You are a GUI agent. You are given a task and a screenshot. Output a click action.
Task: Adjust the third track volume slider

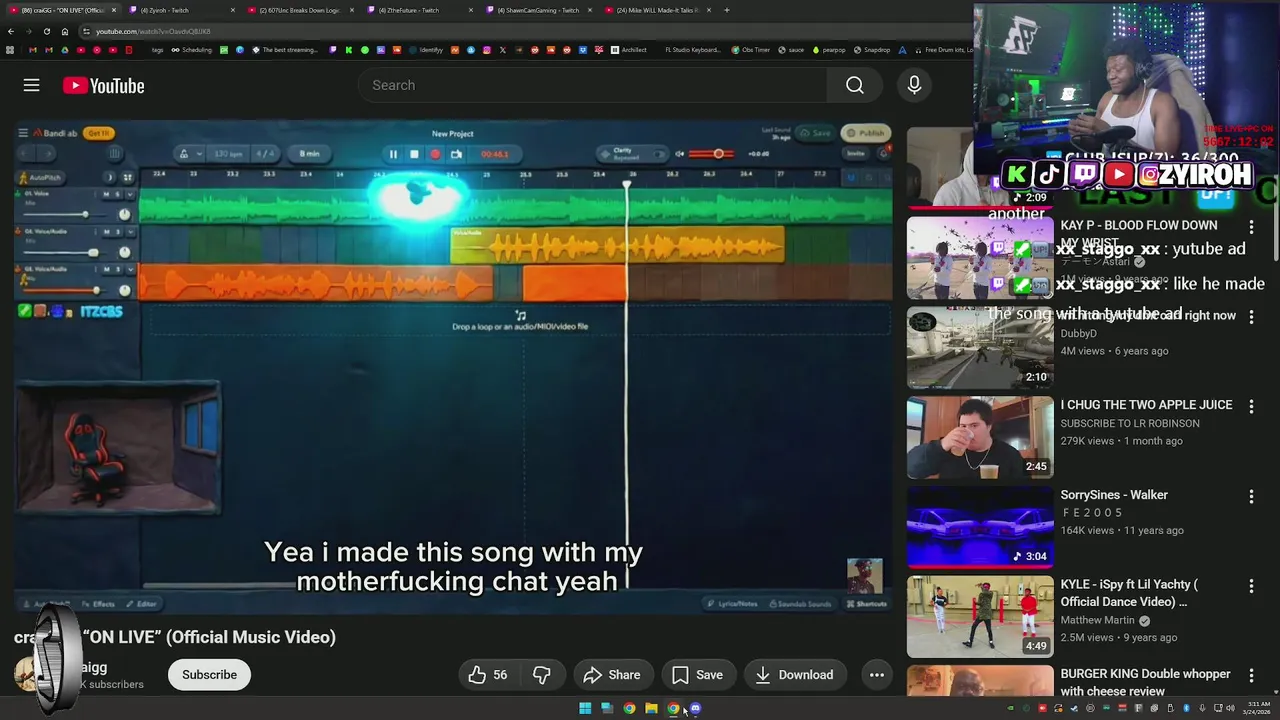pyautogui.click(x=65, y=290)
